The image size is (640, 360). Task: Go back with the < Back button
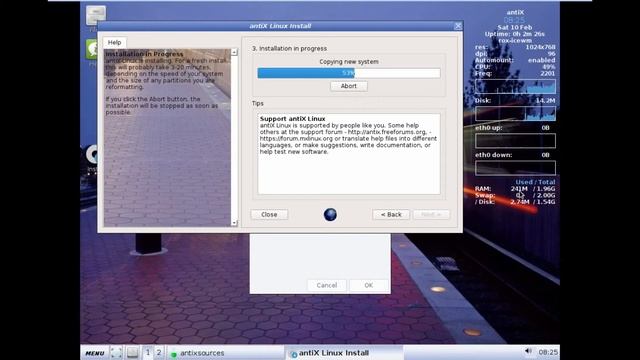391,214
